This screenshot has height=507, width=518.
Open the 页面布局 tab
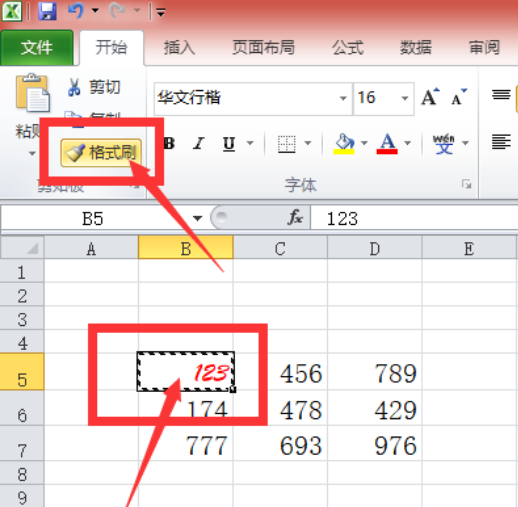pyautogui.click(x=263, y=47)
